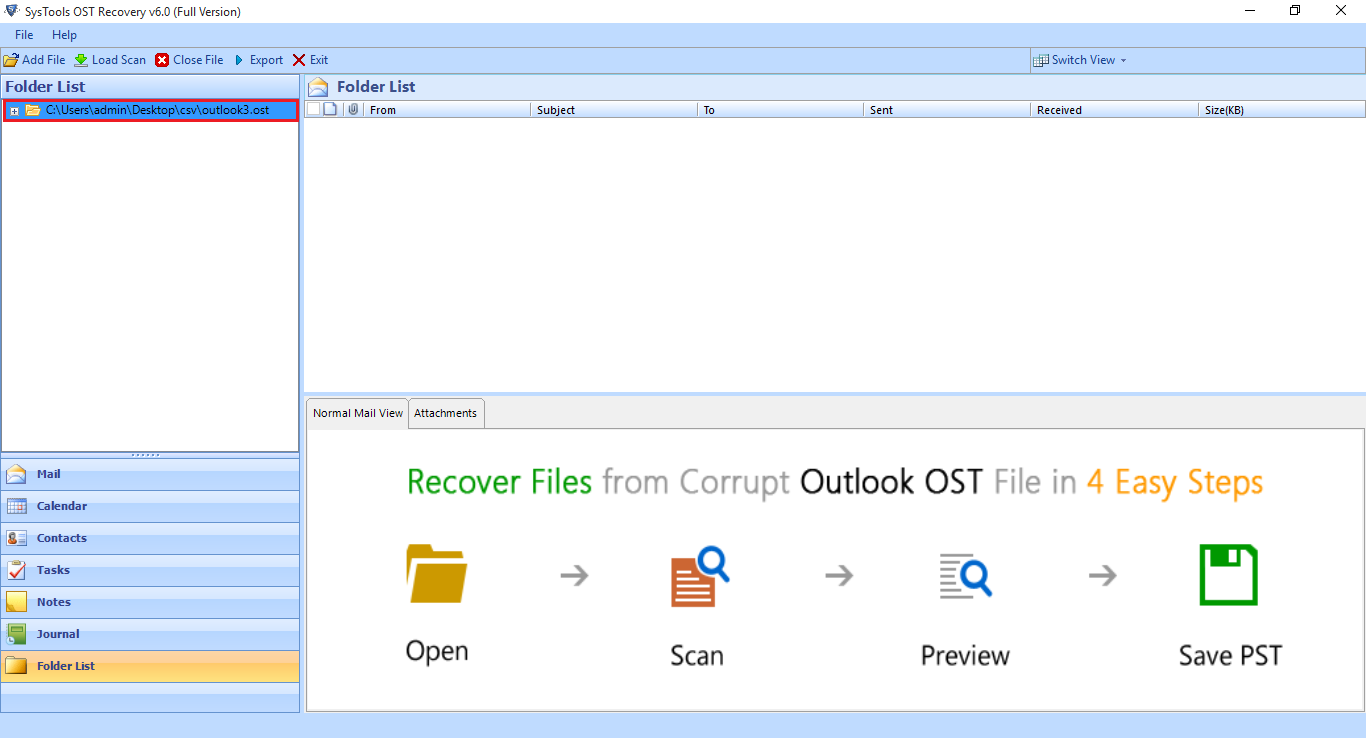1366x738 pixels.
Task: Open the Journal navigation section
Action: click(x=150, y=634)
